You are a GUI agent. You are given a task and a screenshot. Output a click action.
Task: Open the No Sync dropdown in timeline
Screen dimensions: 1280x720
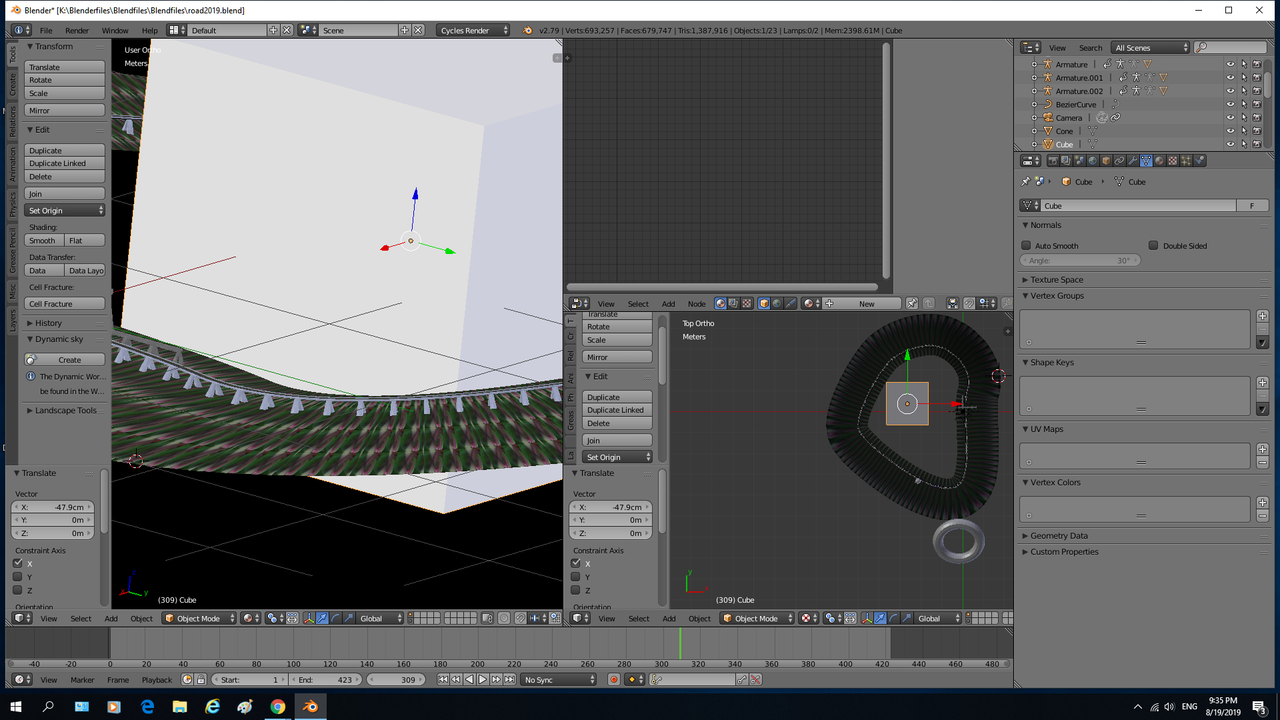point(559,679)
